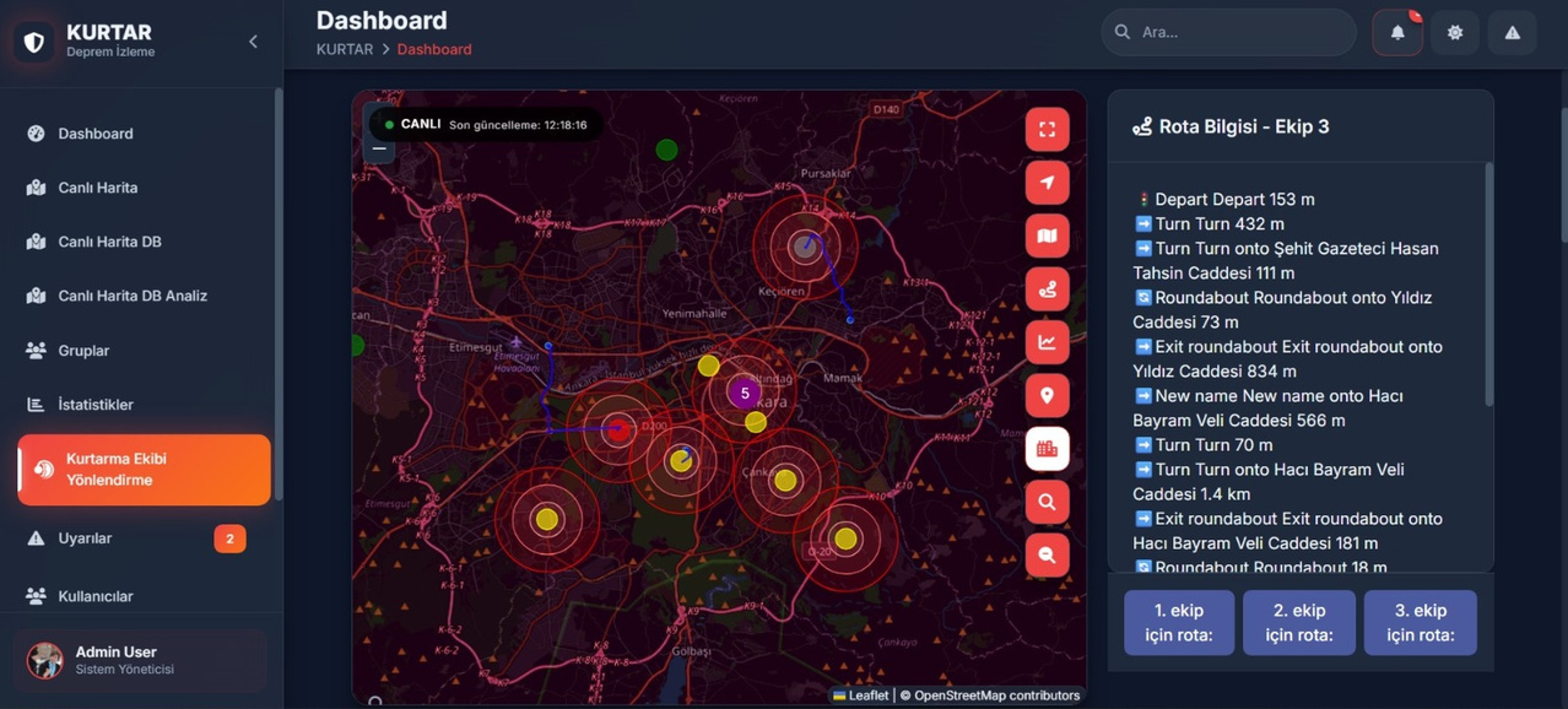Open Canlı Harita DB Analiz menu item

(x=132, y=296)
